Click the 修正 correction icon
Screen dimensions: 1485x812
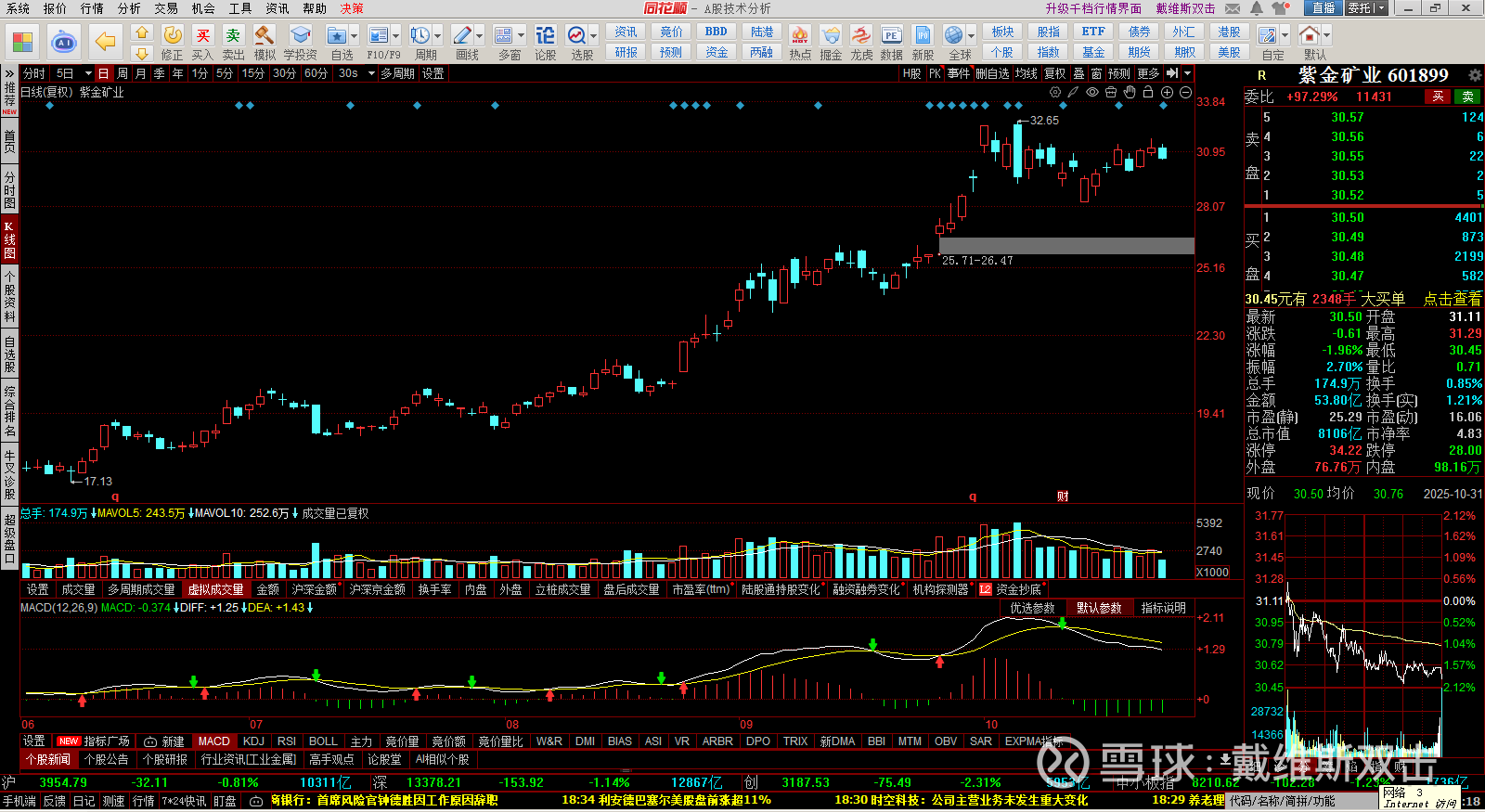[x=173, y=35]
